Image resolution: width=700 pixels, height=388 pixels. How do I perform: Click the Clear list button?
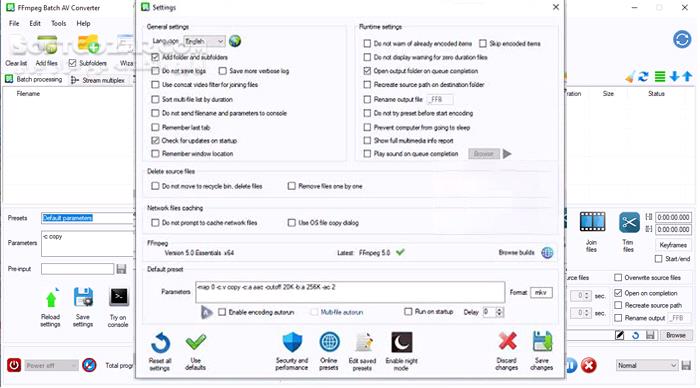[16, 63]
